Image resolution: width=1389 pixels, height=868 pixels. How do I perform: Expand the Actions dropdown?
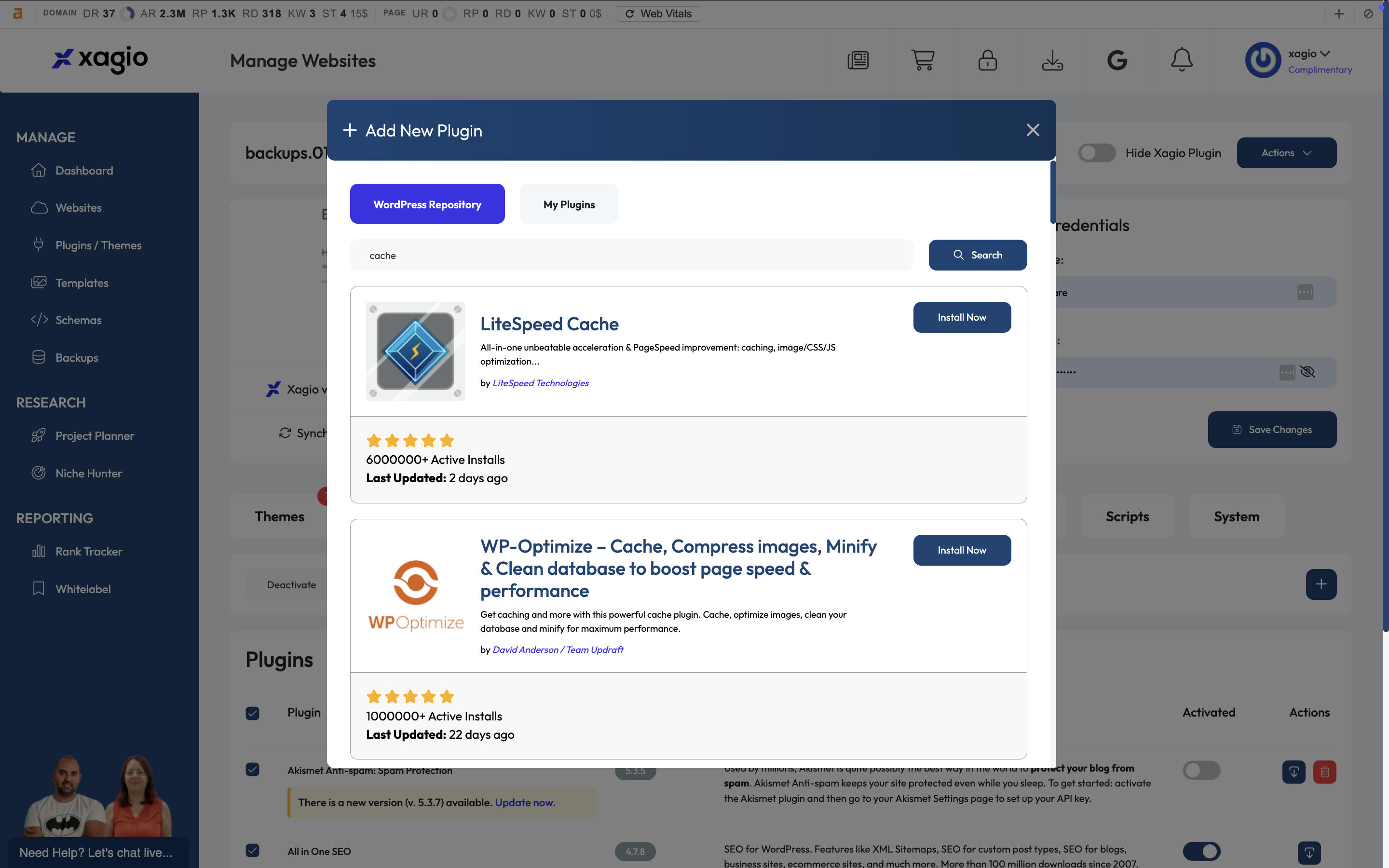click(1286, 153)
